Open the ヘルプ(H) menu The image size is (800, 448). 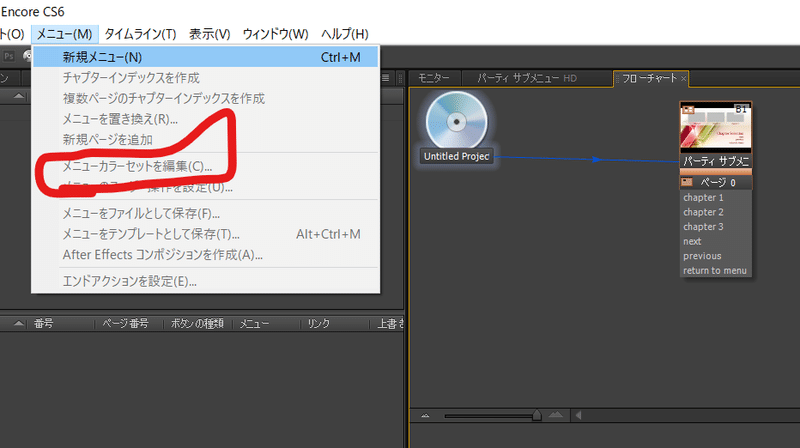pos(345,34)
